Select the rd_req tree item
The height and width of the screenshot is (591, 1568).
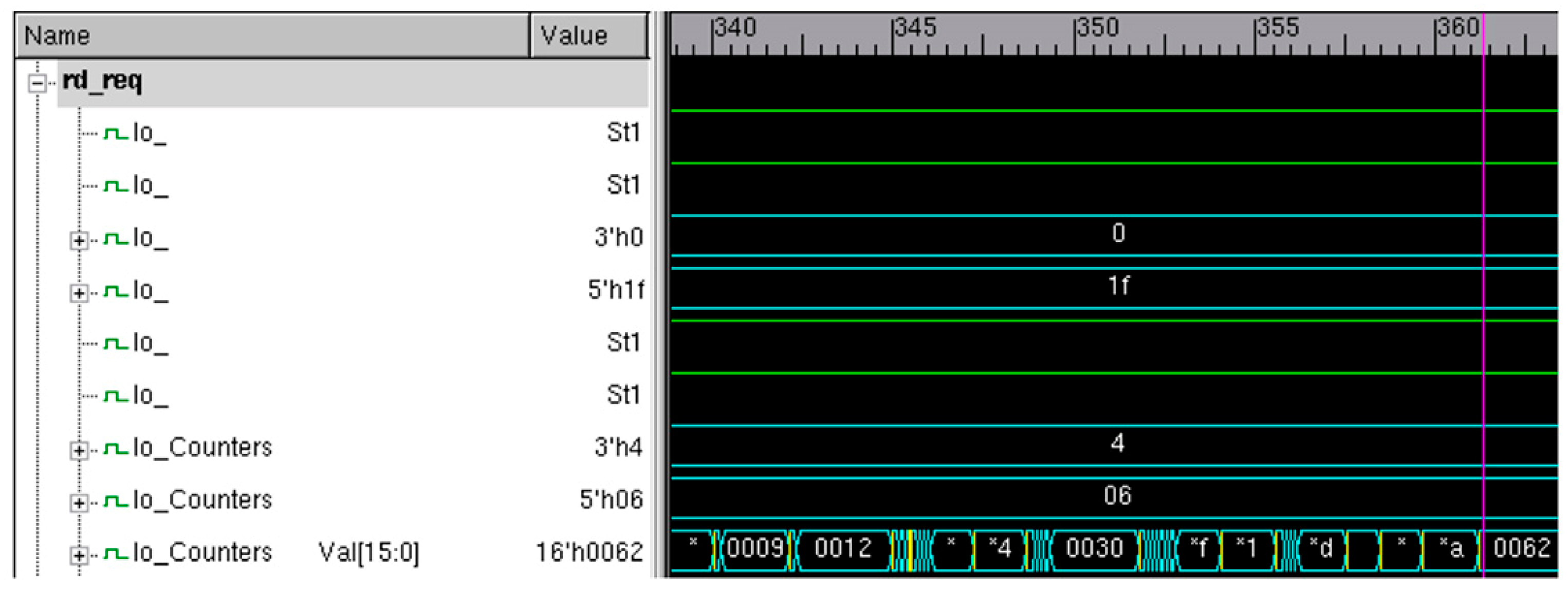click(102, 81)
